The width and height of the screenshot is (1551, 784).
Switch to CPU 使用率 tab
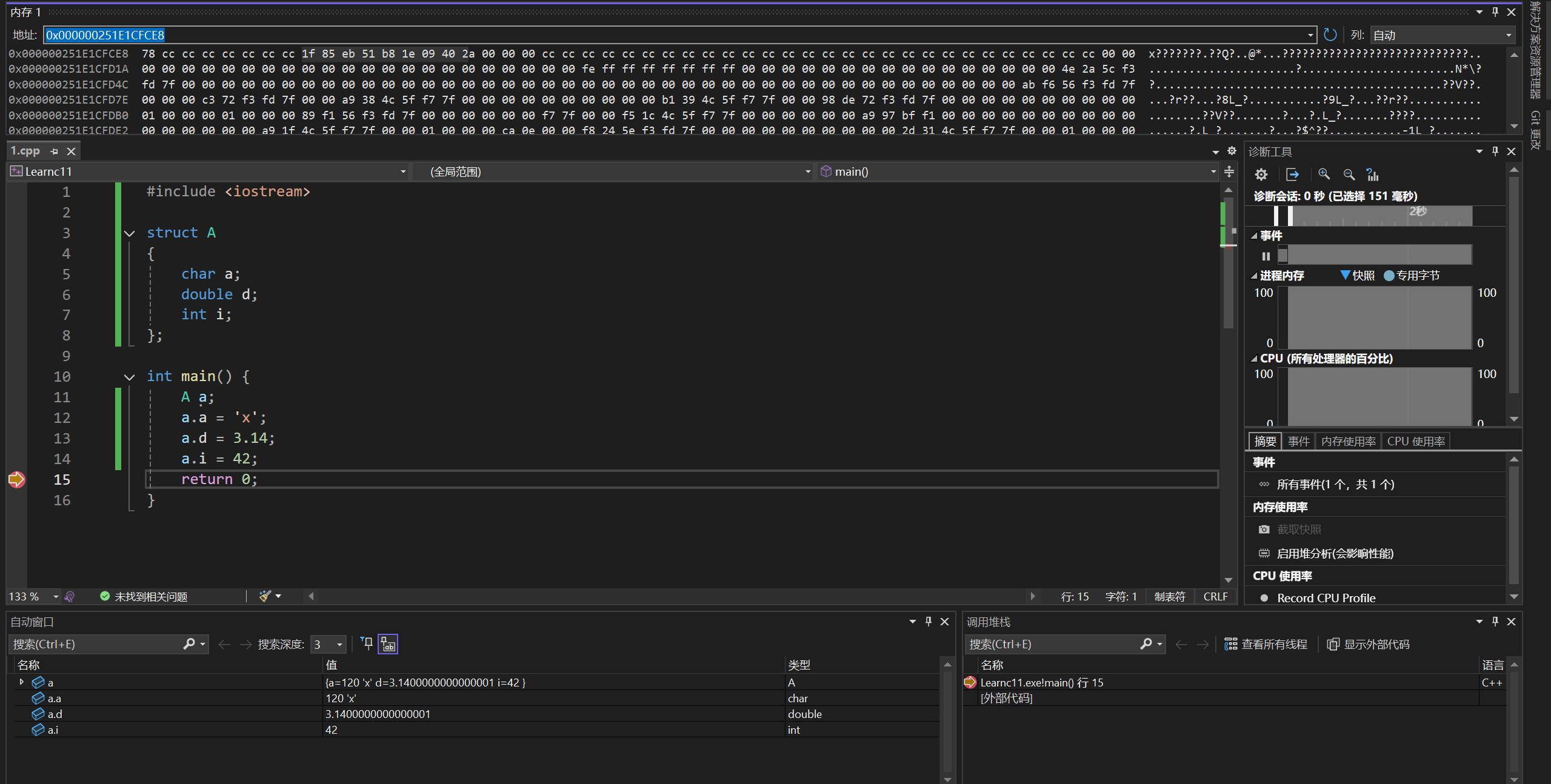[x=1416, y=441]
